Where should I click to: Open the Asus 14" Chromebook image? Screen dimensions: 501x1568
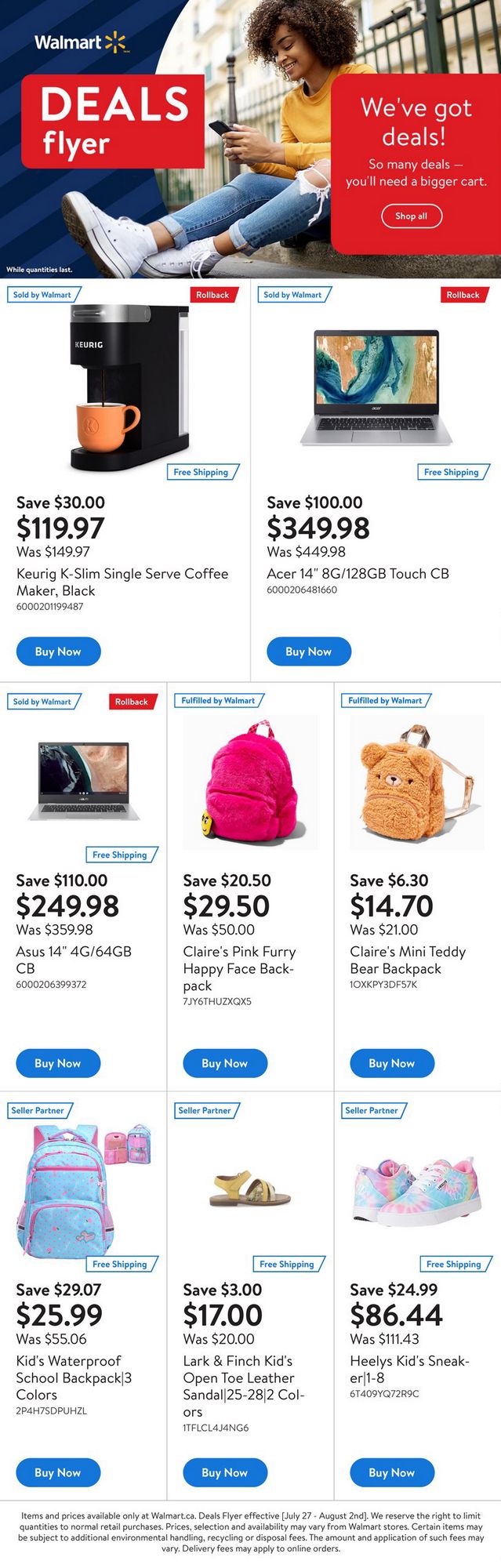click(84, 781)
